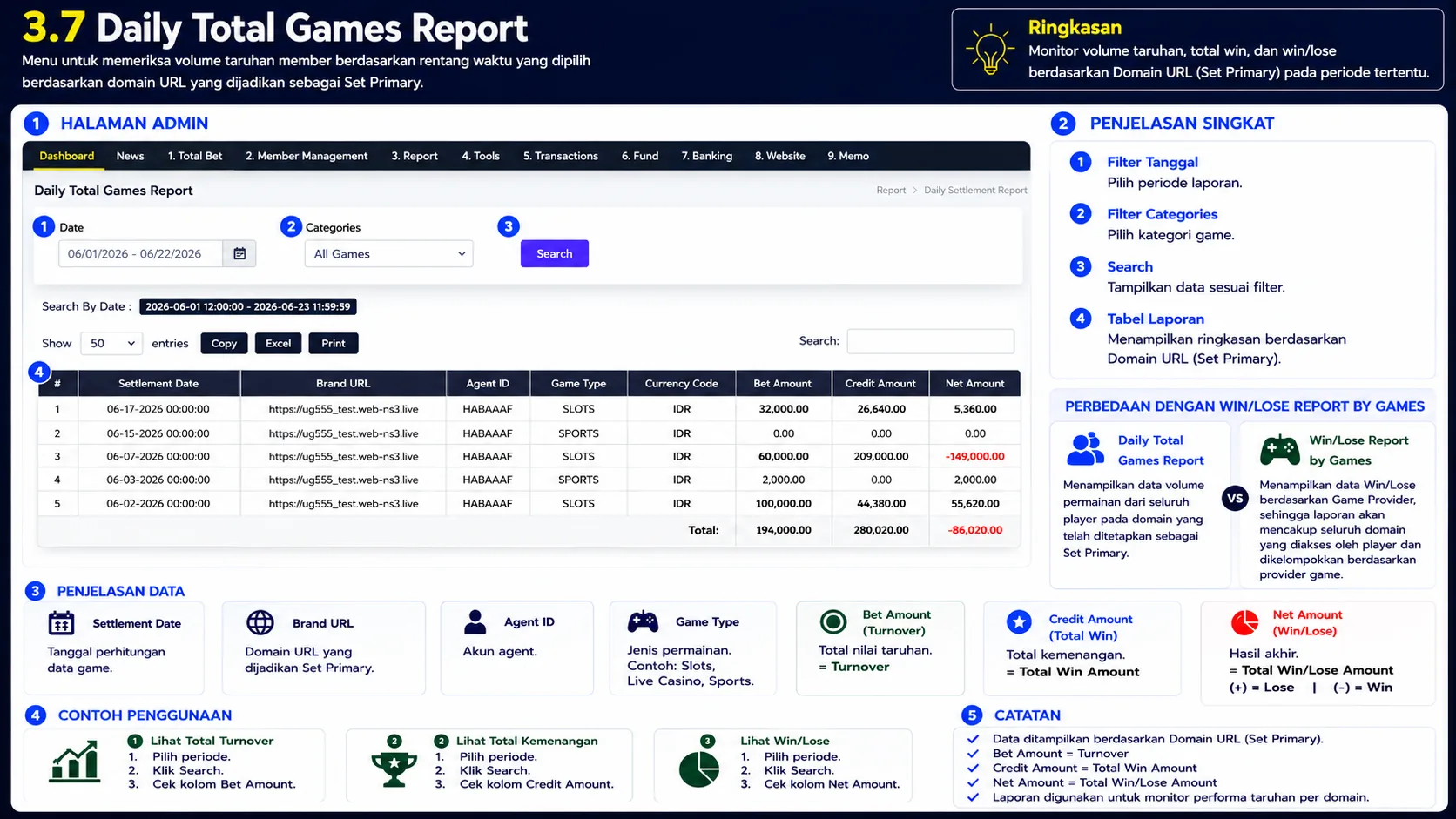Click the Excel export button
1456x819 pixels.
point(279,343)
